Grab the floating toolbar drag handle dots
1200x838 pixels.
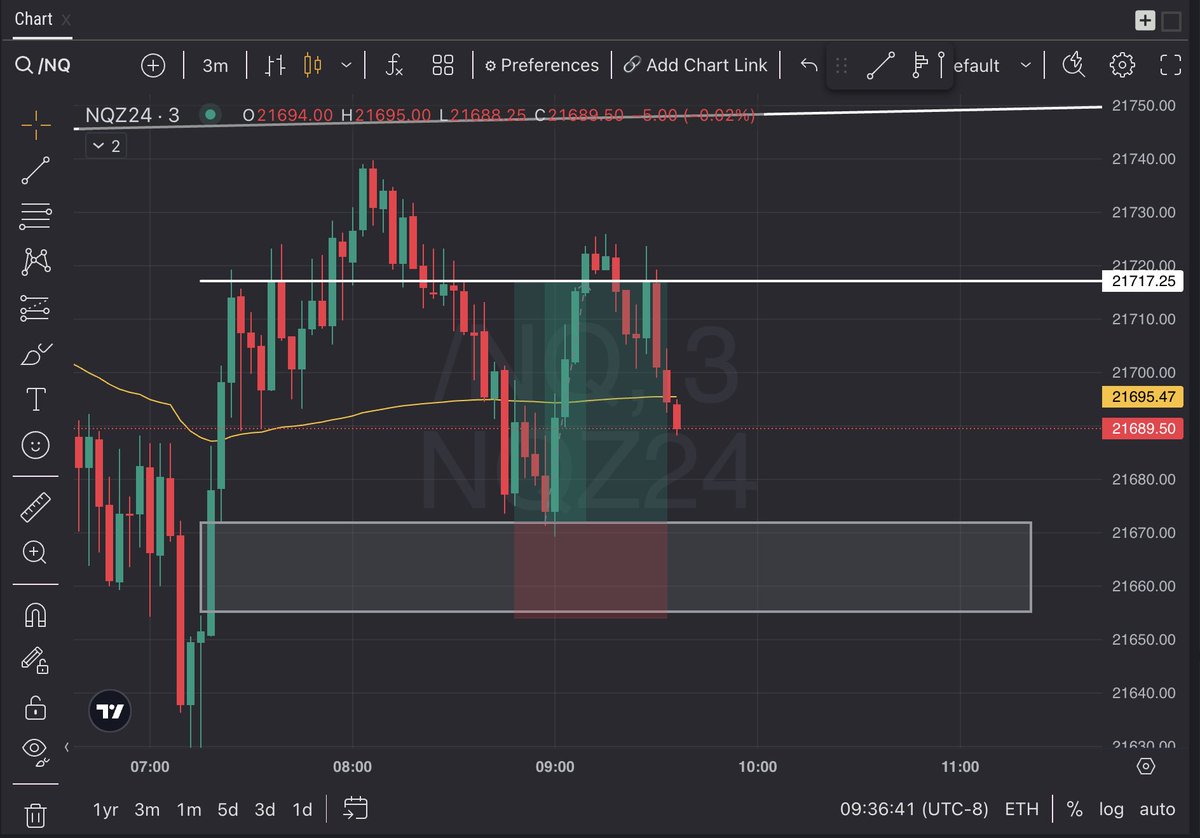[x=841, y=66]
